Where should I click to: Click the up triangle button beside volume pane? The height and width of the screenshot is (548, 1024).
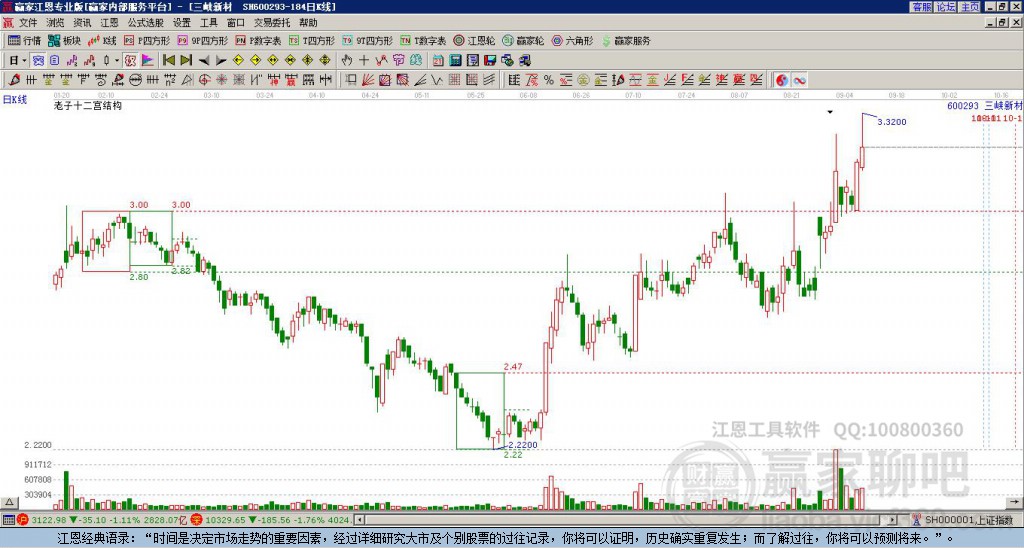click(8, 502)
